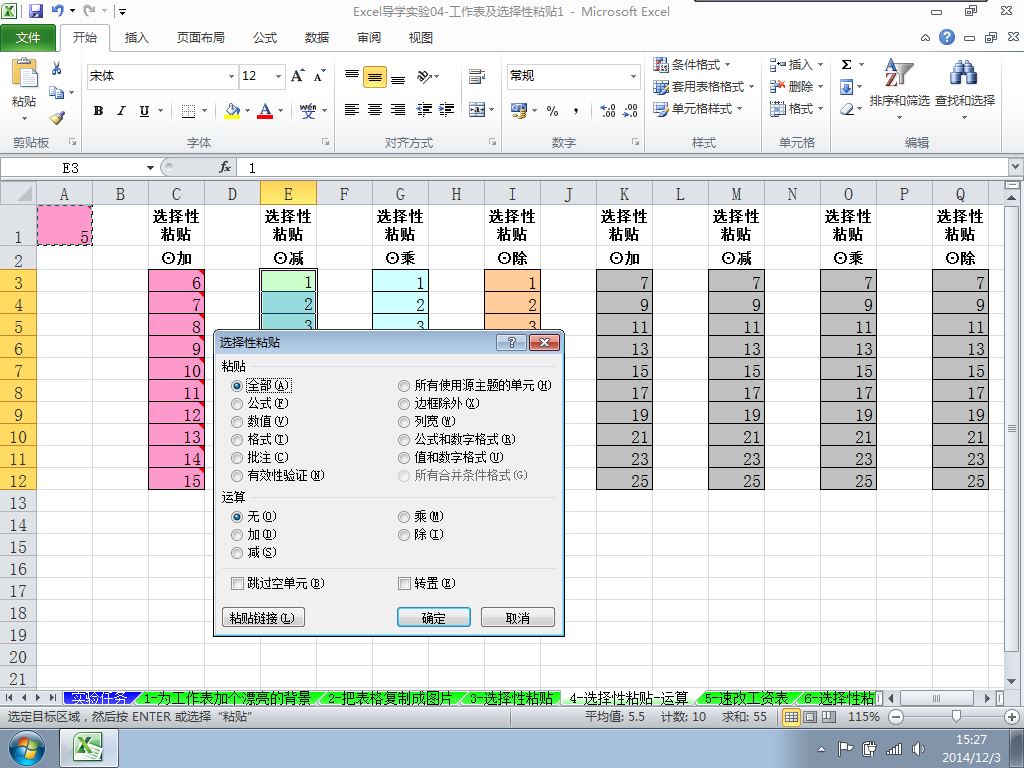Click Decrease Font Size icon
The image size is (1024, 768).
coord(319,76)
